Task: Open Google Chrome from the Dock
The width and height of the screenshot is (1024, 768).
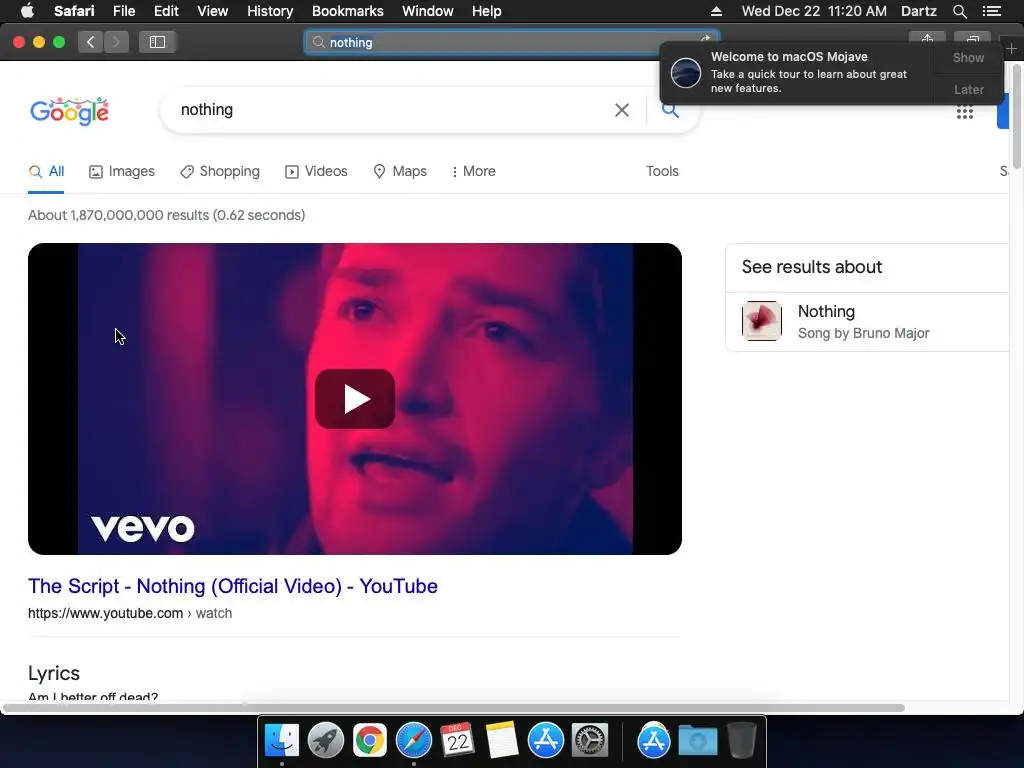Action: click(x=370, y=741)
